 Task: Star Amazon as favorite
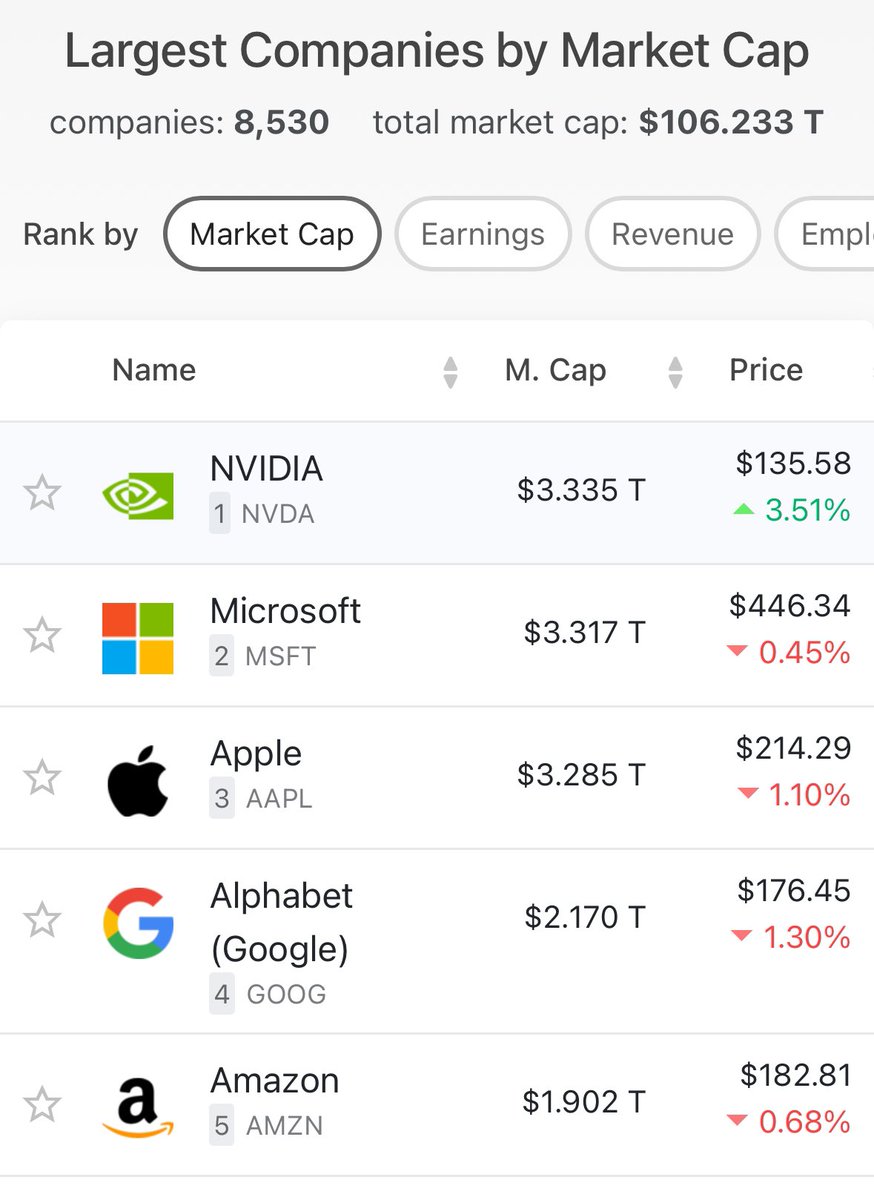(42, 1105)
